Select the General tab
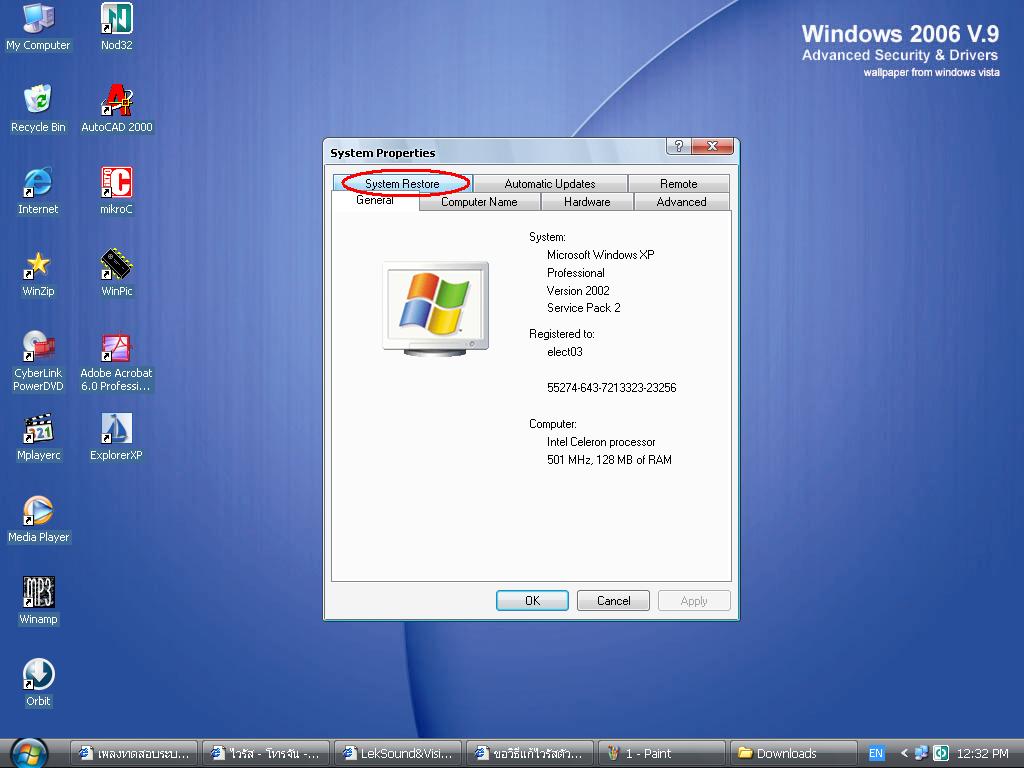This screenshot has height=768, width=1024. point(375,200)
